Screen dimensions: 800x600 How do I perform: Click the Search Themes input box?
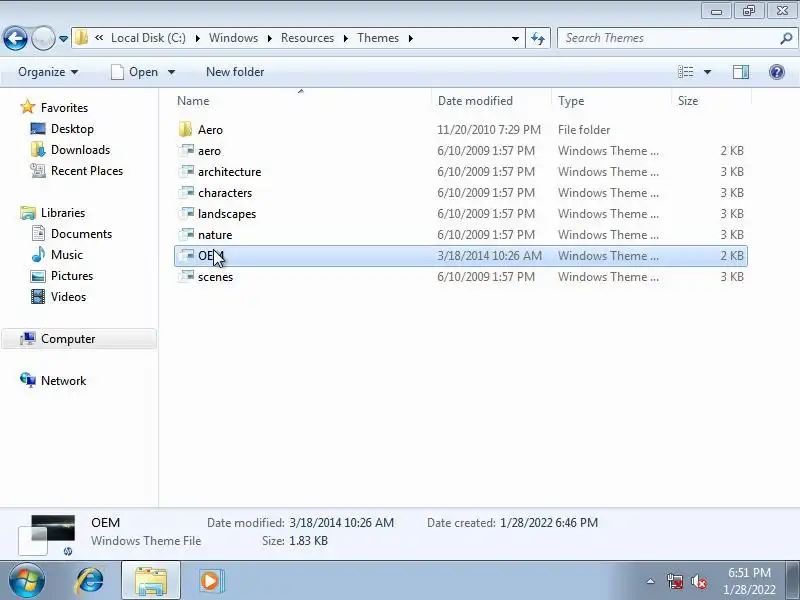tap(668, 38)
